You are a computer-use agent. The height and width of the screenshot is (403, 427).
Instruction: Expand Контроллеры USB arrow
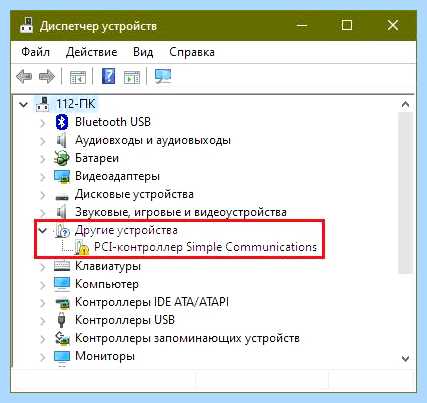tap(42, 321)
